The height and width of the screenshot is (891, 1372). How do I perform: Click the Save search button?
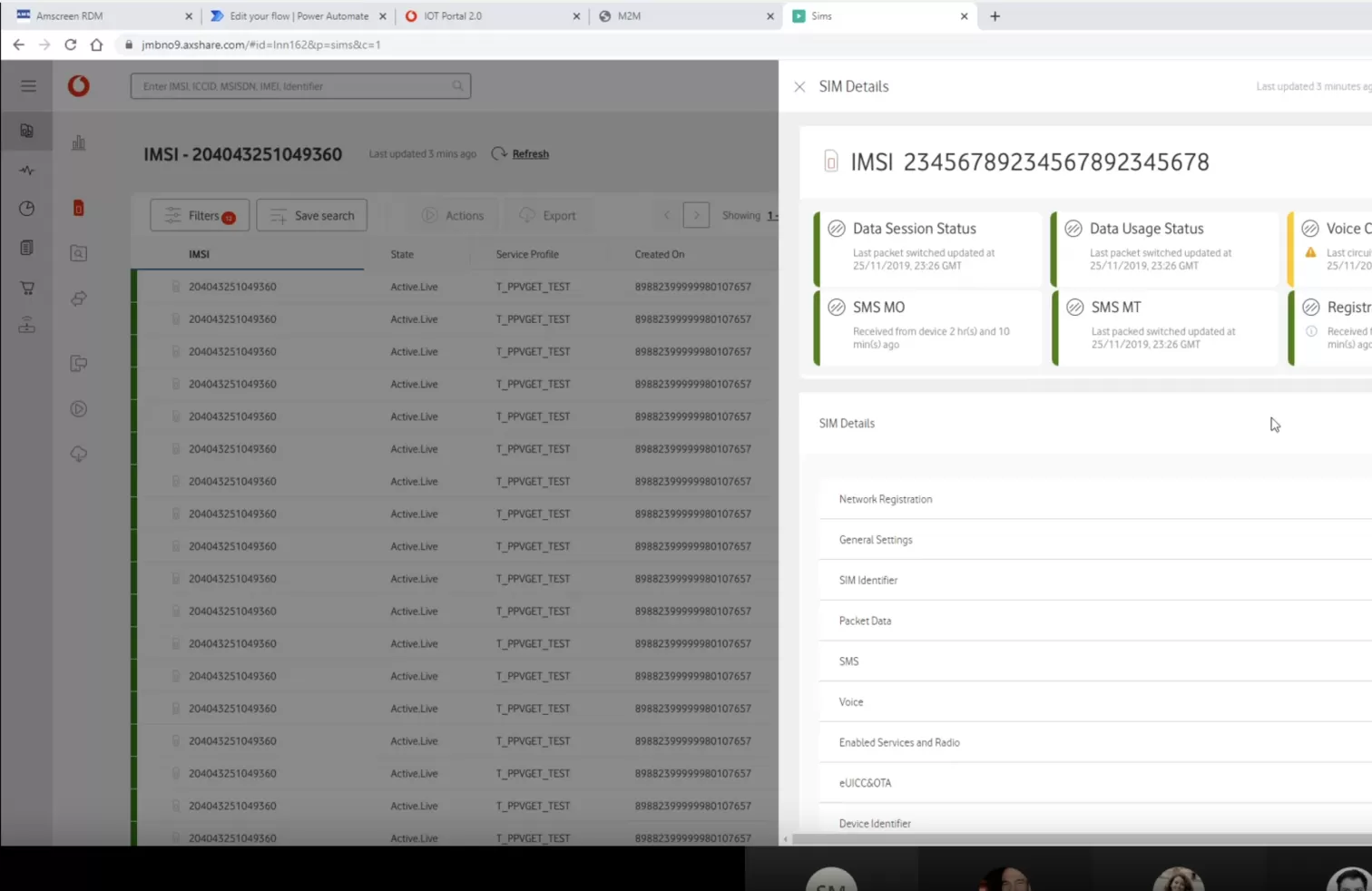click(x=312, y=216)
